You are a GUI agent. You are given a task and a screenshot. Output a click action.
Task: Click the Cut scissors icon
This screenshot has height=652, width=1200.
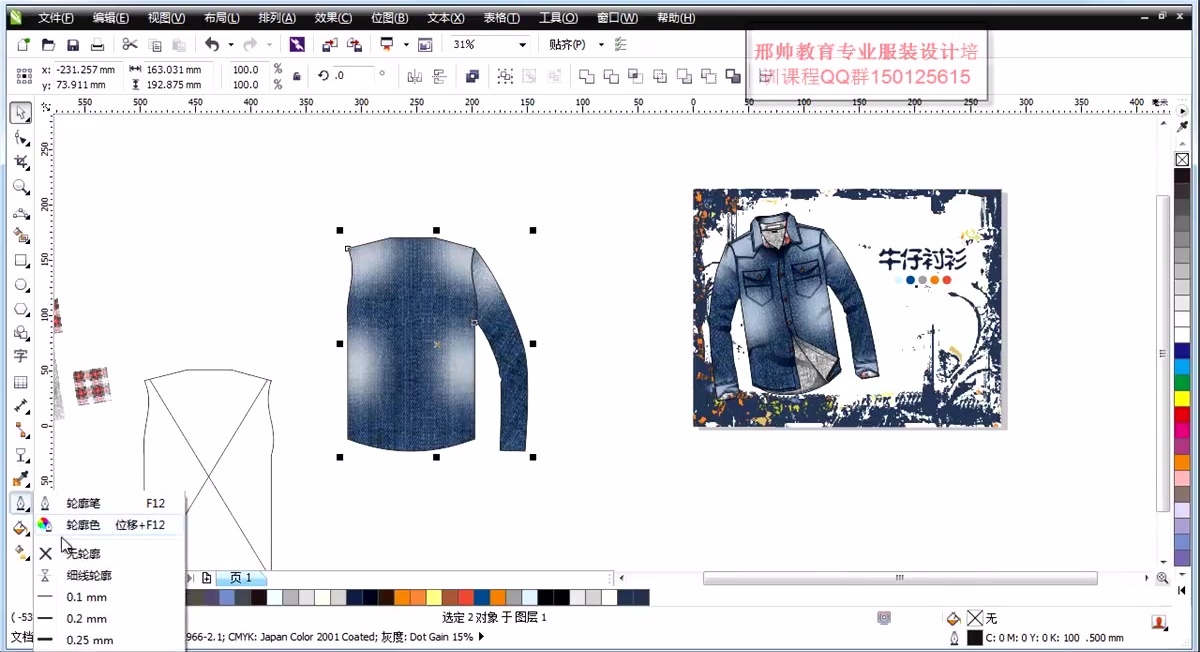(x=130, y=45)
